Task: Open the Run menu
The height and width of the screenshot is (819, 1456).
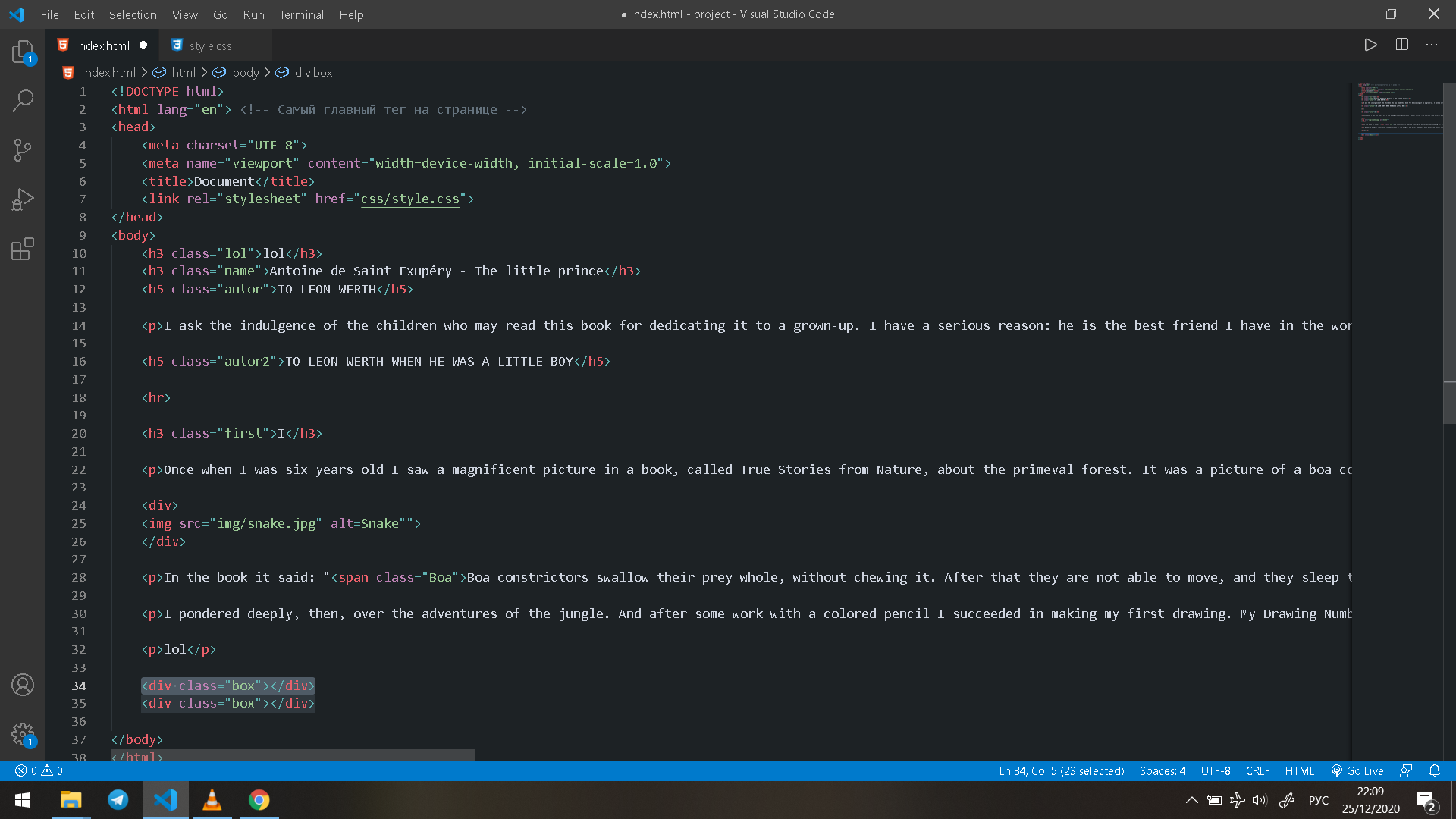Action: [253, 14]
